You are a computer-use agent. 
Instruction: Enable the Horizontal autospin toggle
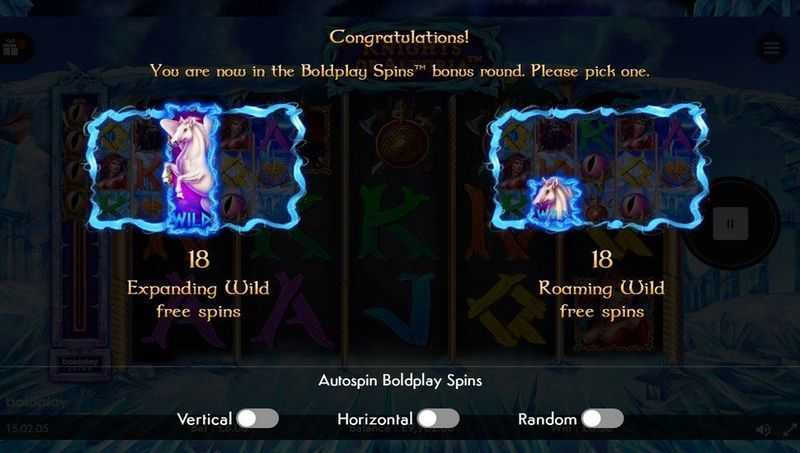pos(438,419)
